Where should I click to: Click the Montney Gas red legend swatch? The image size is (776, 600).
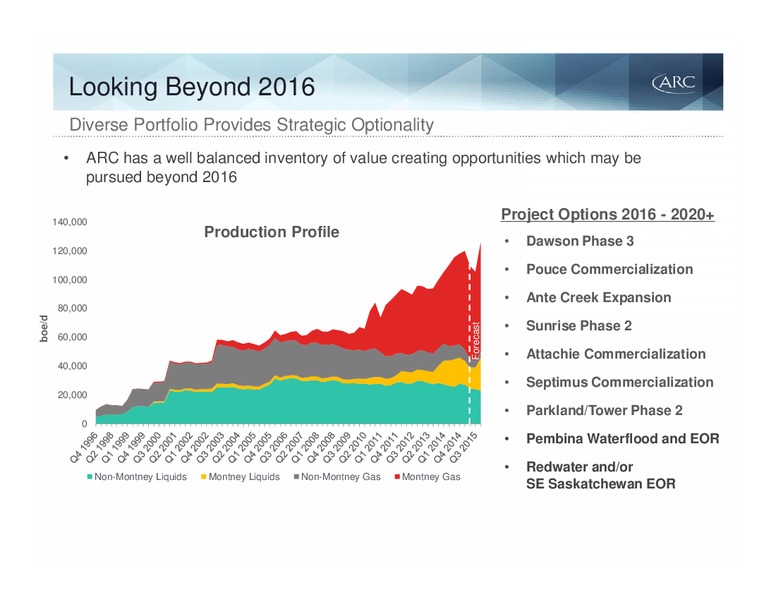click(x=397, y=477)
